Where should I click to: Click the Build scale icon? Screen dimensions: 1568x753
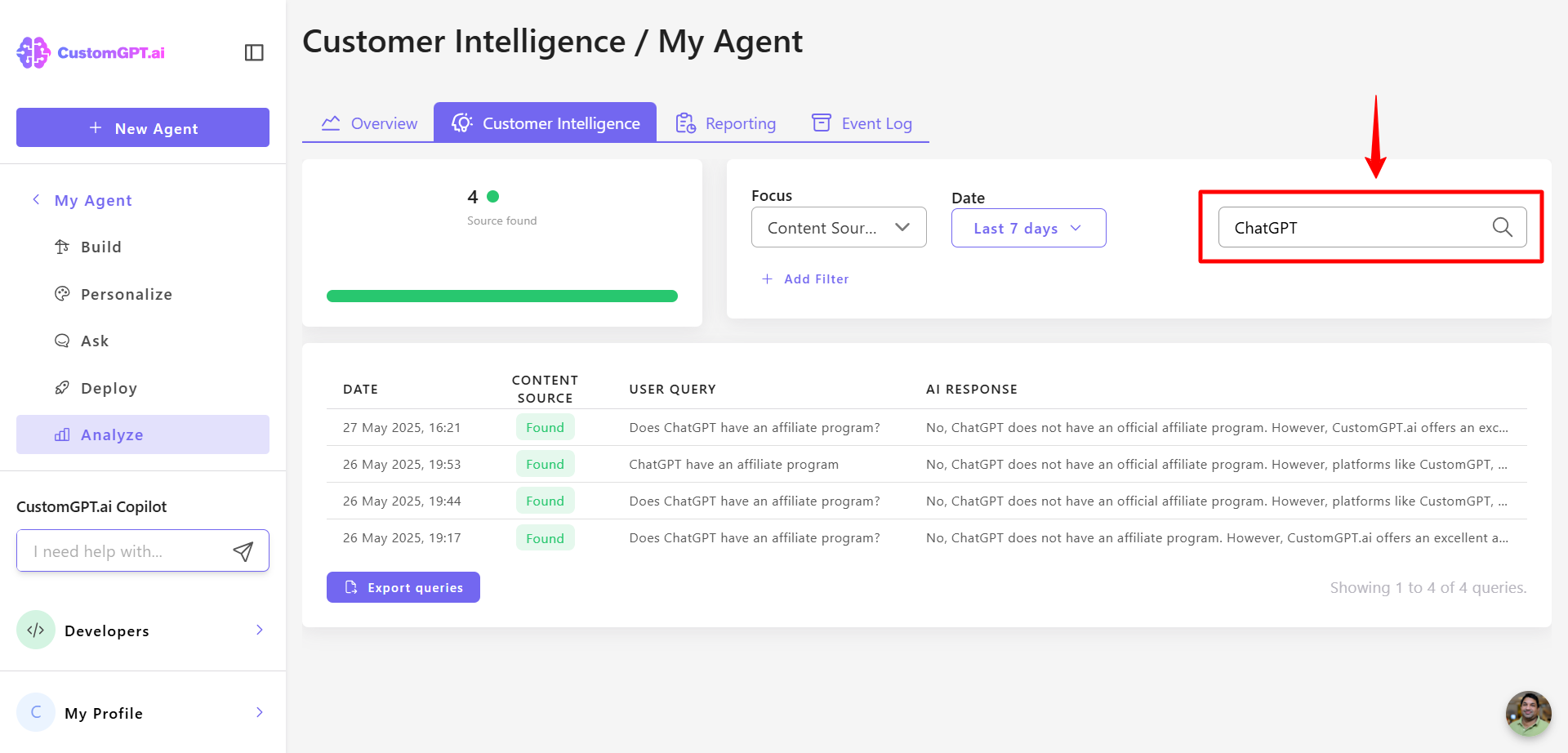point(62,247)
